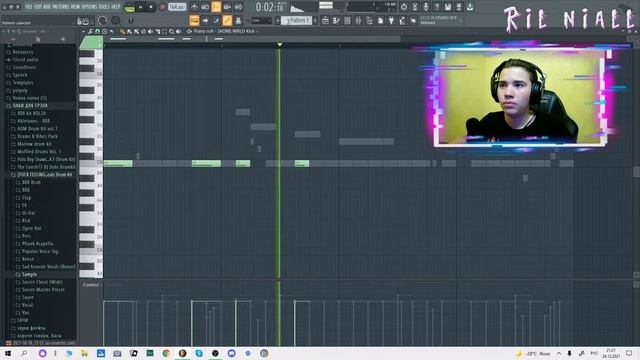Open the Control lane dropdown
640x360 pixels.
point(92,285)
